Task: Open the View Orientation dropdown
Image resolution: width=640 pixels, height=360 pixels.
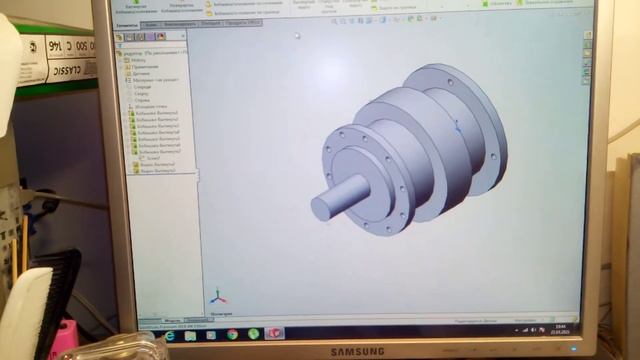Action: click(370, 20)
